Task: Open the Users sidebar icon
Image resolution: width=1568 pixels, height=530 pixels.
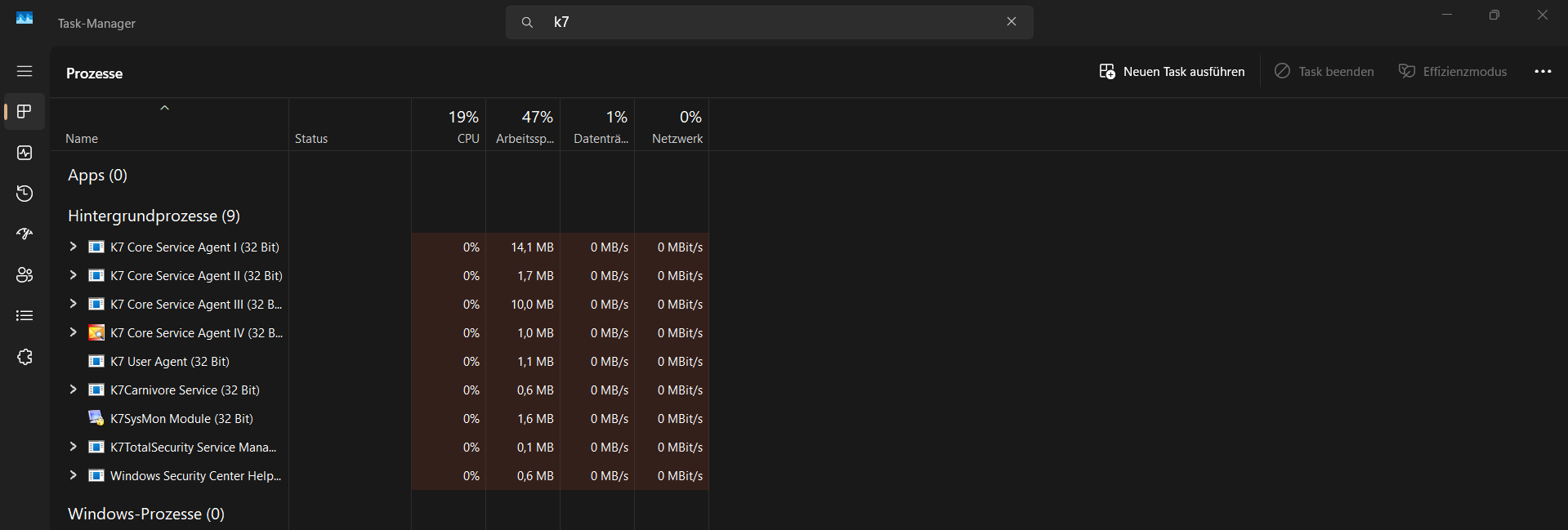Action: [x=25, y=275]
